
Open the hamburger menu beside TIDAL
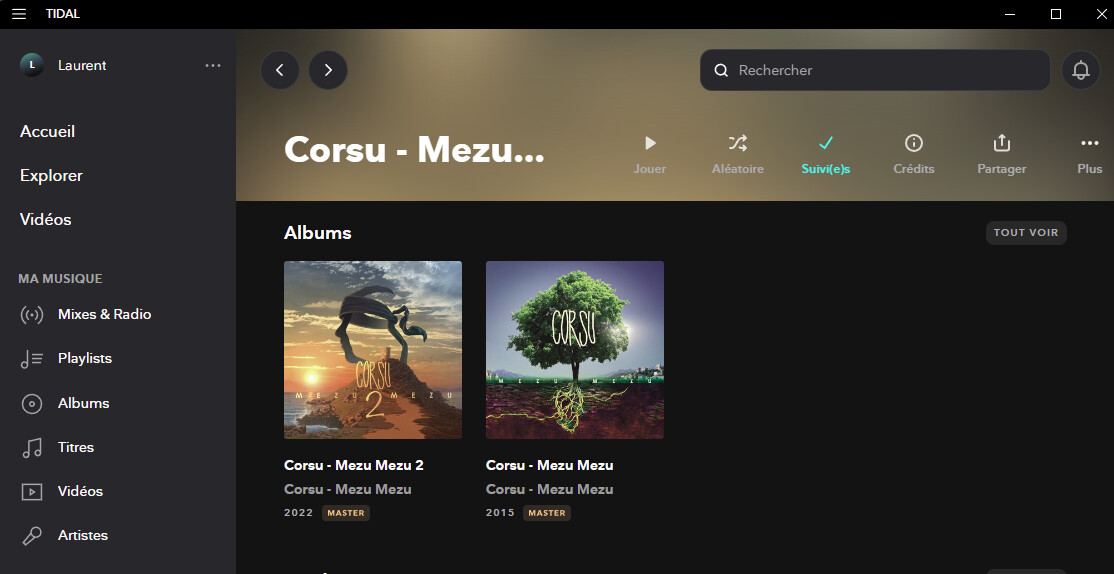pos(19,14)
